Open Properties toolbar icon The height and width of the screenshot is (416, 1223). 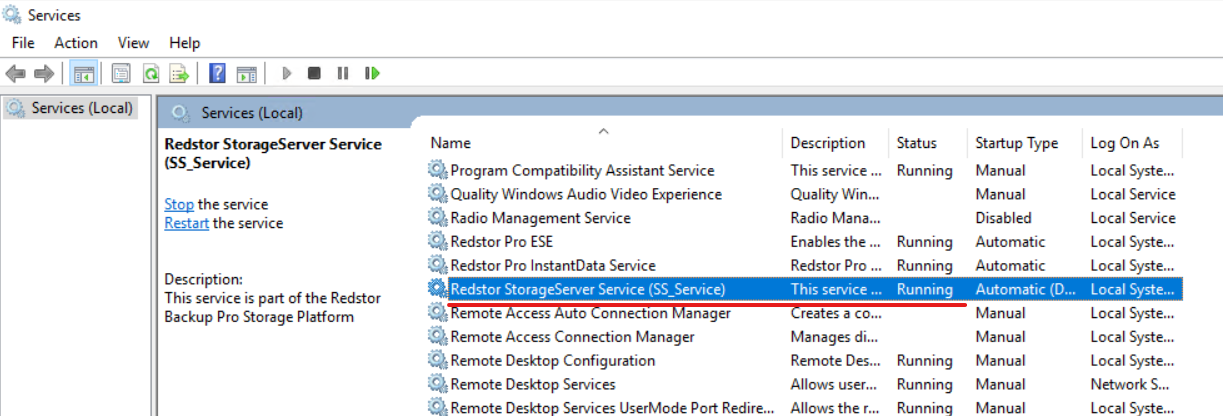tap(121, 73)
